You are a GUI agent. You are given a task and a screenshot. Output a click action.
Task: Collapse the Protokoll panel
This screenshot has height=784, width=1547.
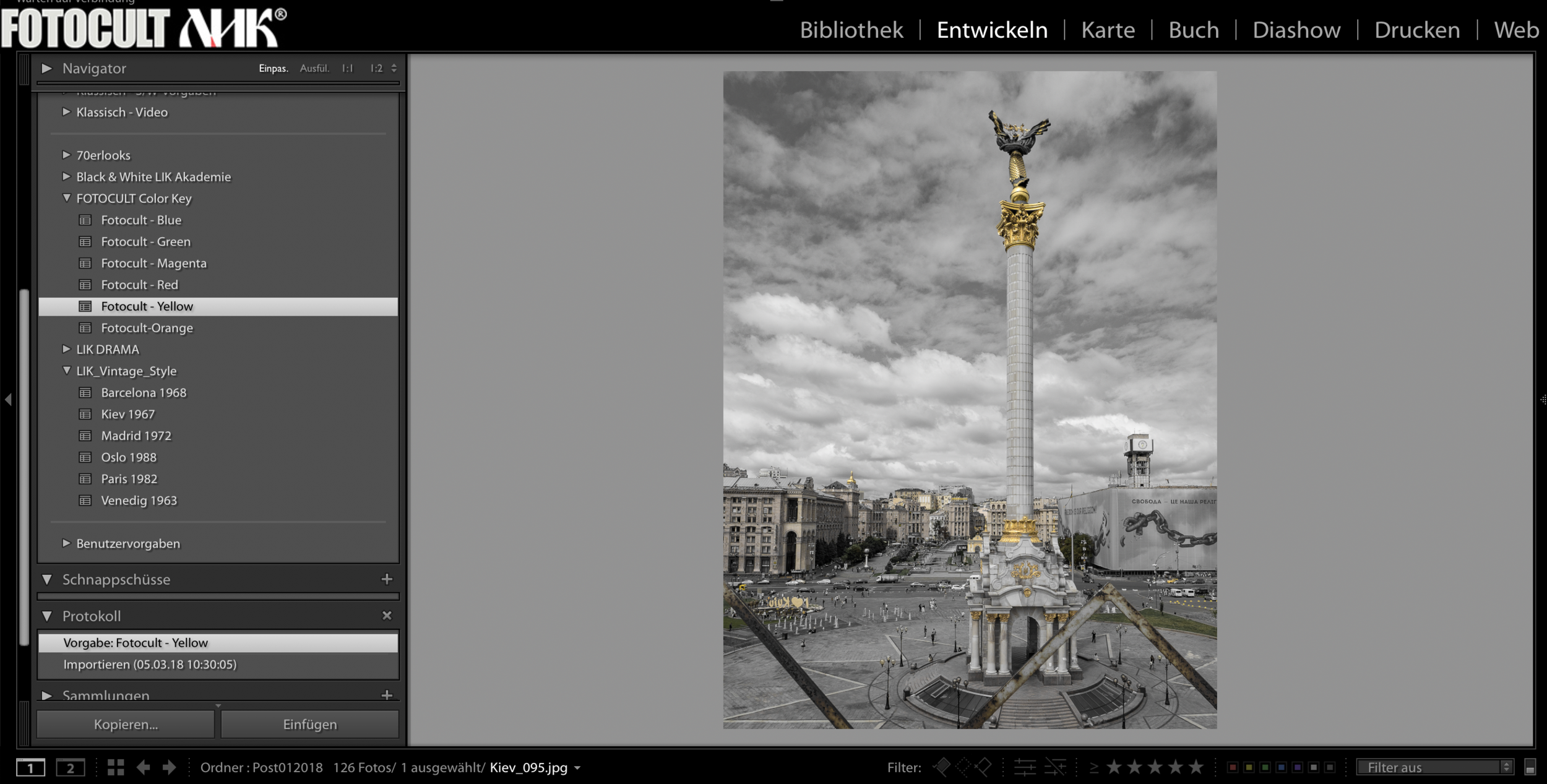(47, 616)
